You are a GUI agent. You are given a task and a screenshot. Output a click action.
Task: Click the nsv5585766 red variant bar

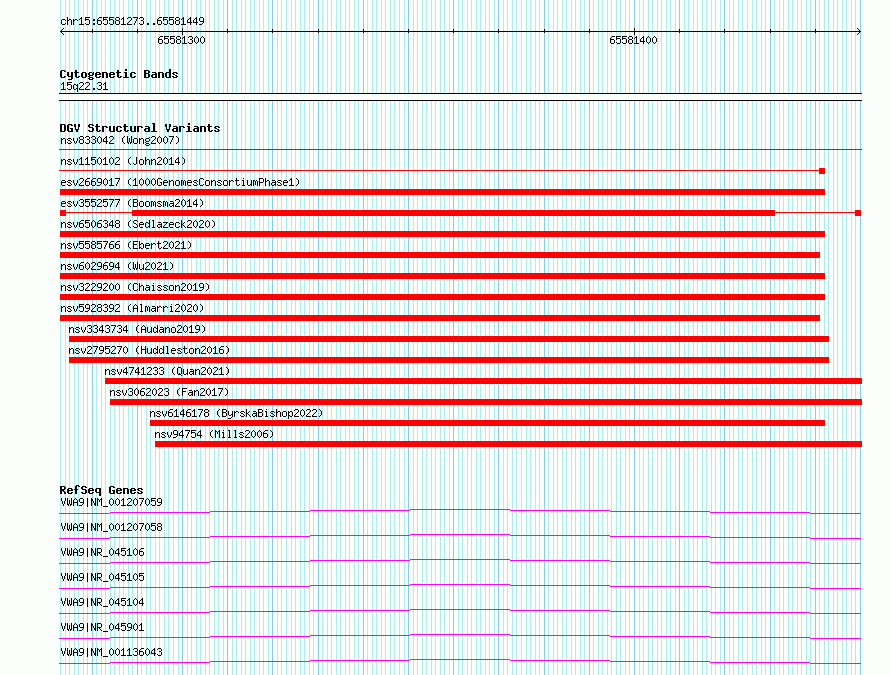pyautogui.click(x=440, y=255)
